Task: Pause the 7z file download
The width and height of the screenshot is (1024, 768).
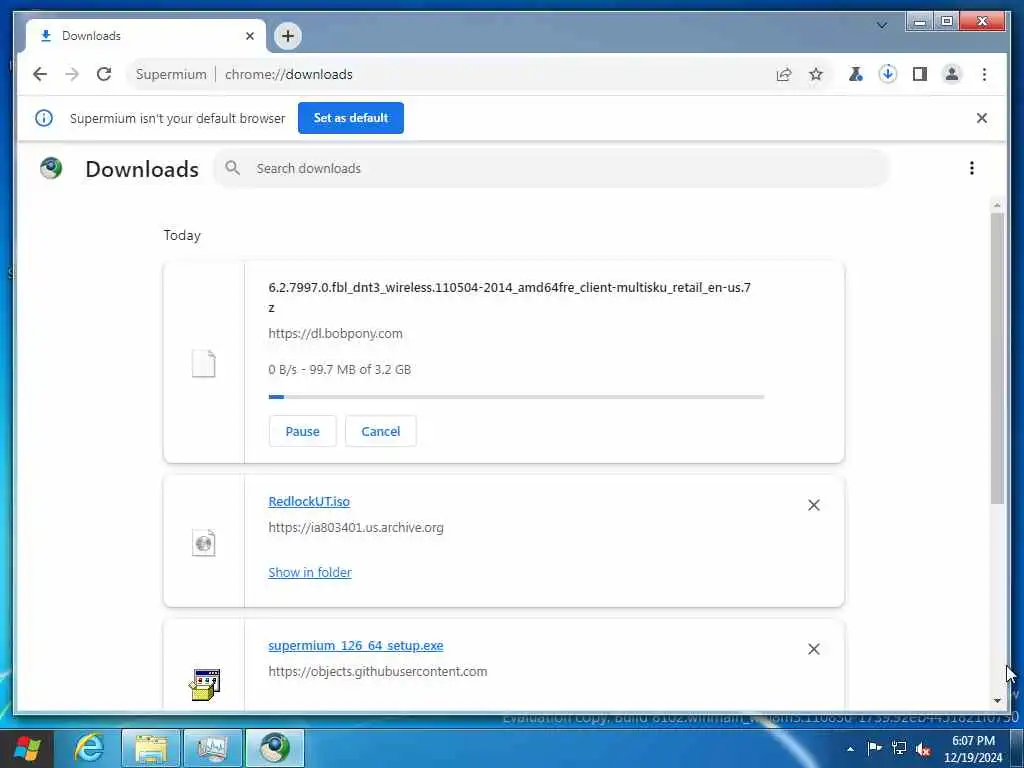Action: [302, 431]
